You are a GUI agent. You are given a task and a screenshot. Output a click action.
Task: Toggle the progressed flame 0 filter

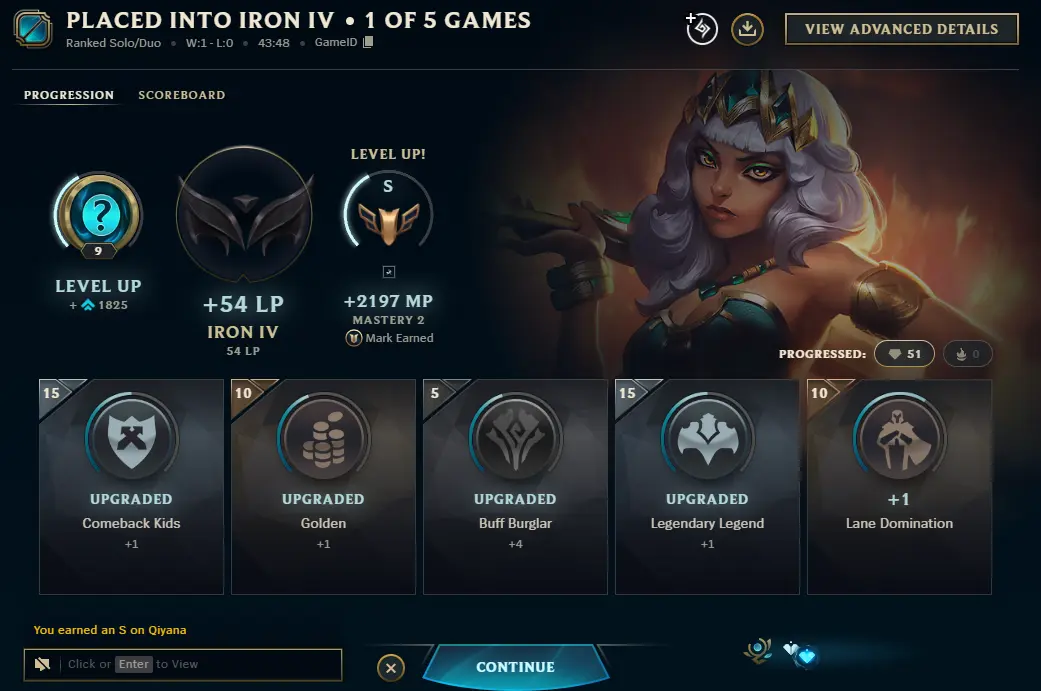click(x=967, y=354)
